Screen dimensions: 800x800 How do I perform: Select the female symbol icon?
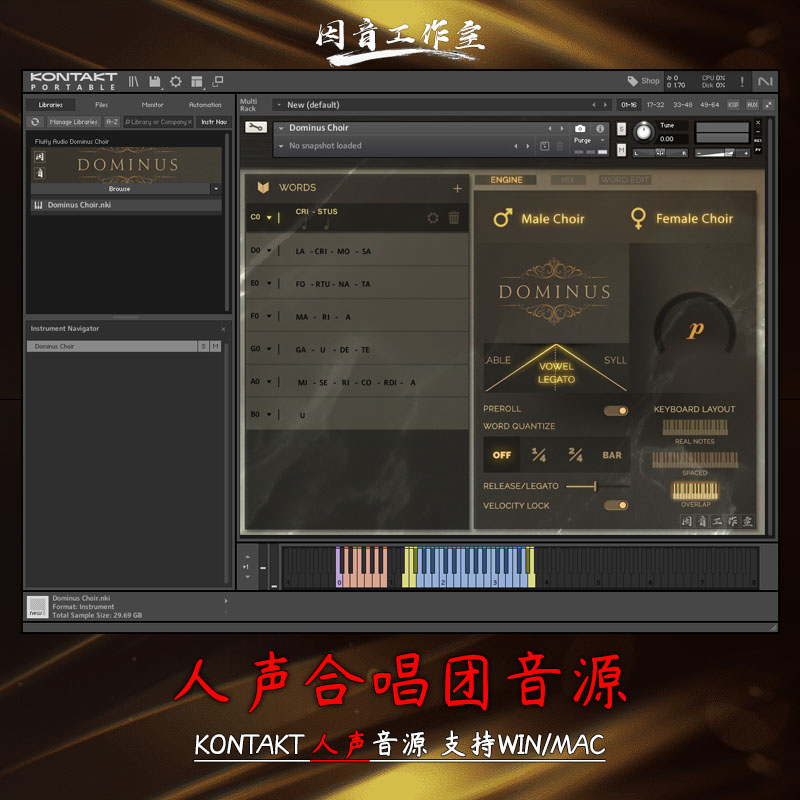[x=638, y=218]
